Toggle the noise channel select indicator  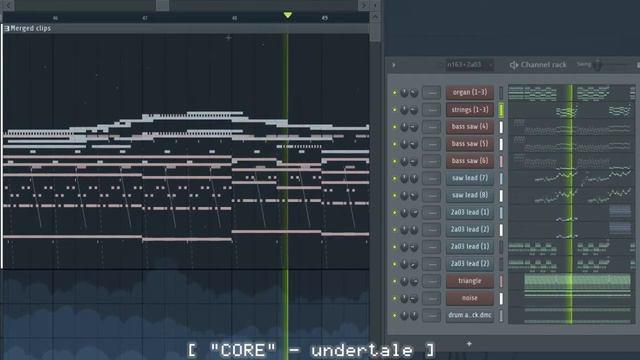(501, 299)
